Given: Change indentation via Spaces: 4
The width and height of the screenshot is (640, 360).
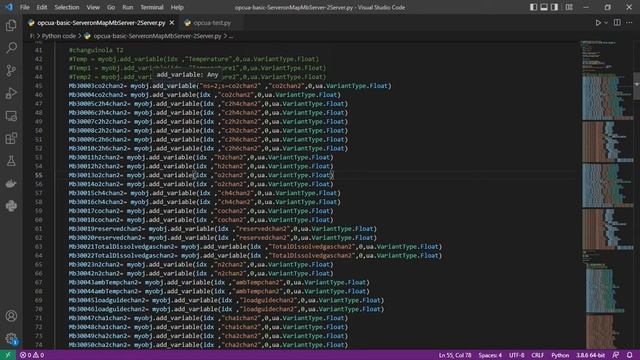Looking at the screenshot, I should click(490, 355).
